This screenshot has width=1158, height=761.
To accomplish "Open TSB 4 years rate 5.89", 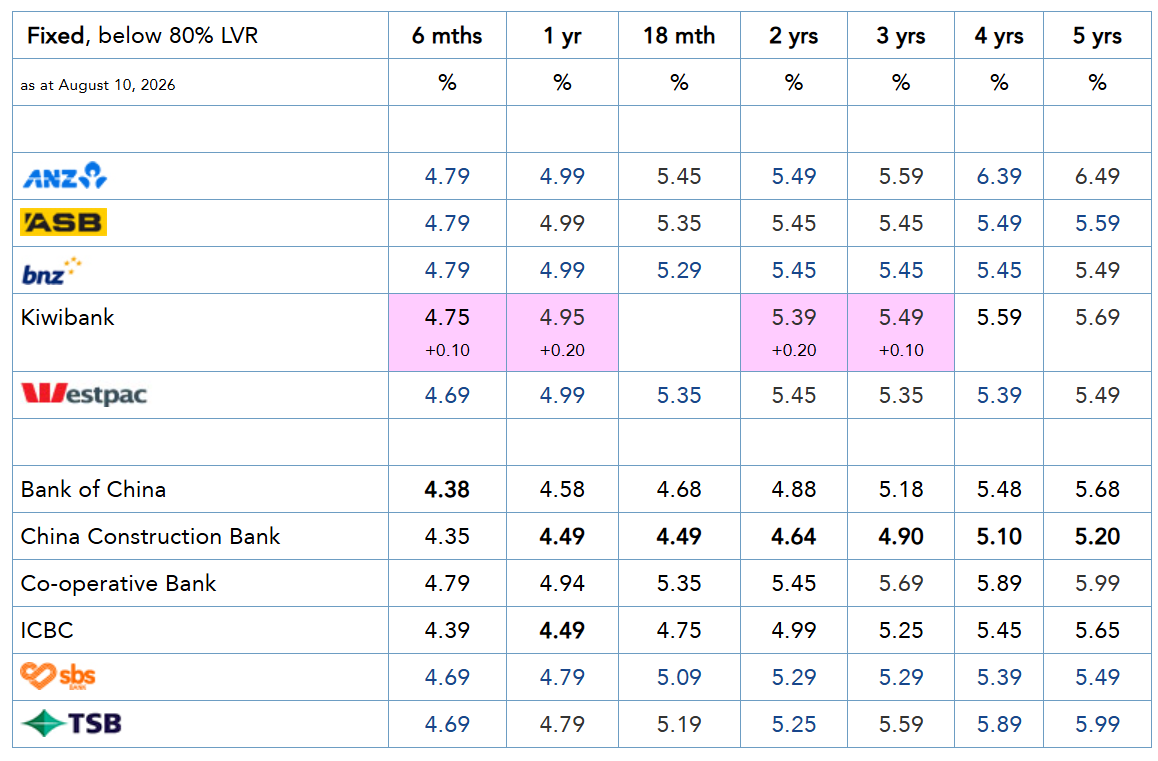I will tap(999, 724).
